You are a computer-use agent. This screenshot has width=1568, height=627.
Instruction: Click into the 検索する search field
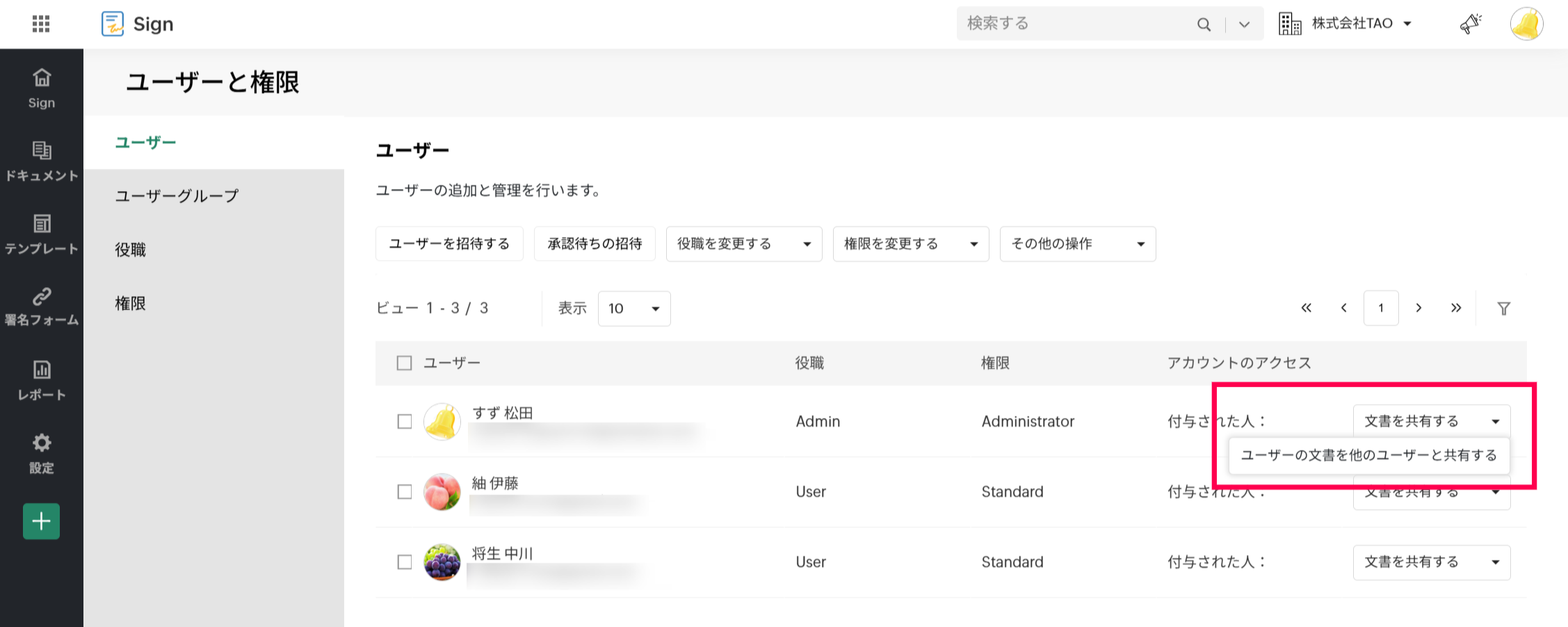(x=1074, y=24)
